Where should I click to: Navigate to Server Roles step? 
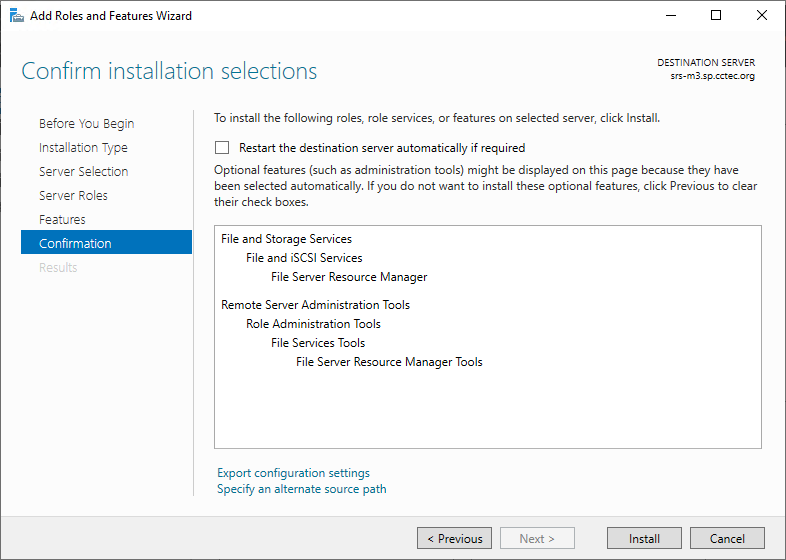pos(73,196)
